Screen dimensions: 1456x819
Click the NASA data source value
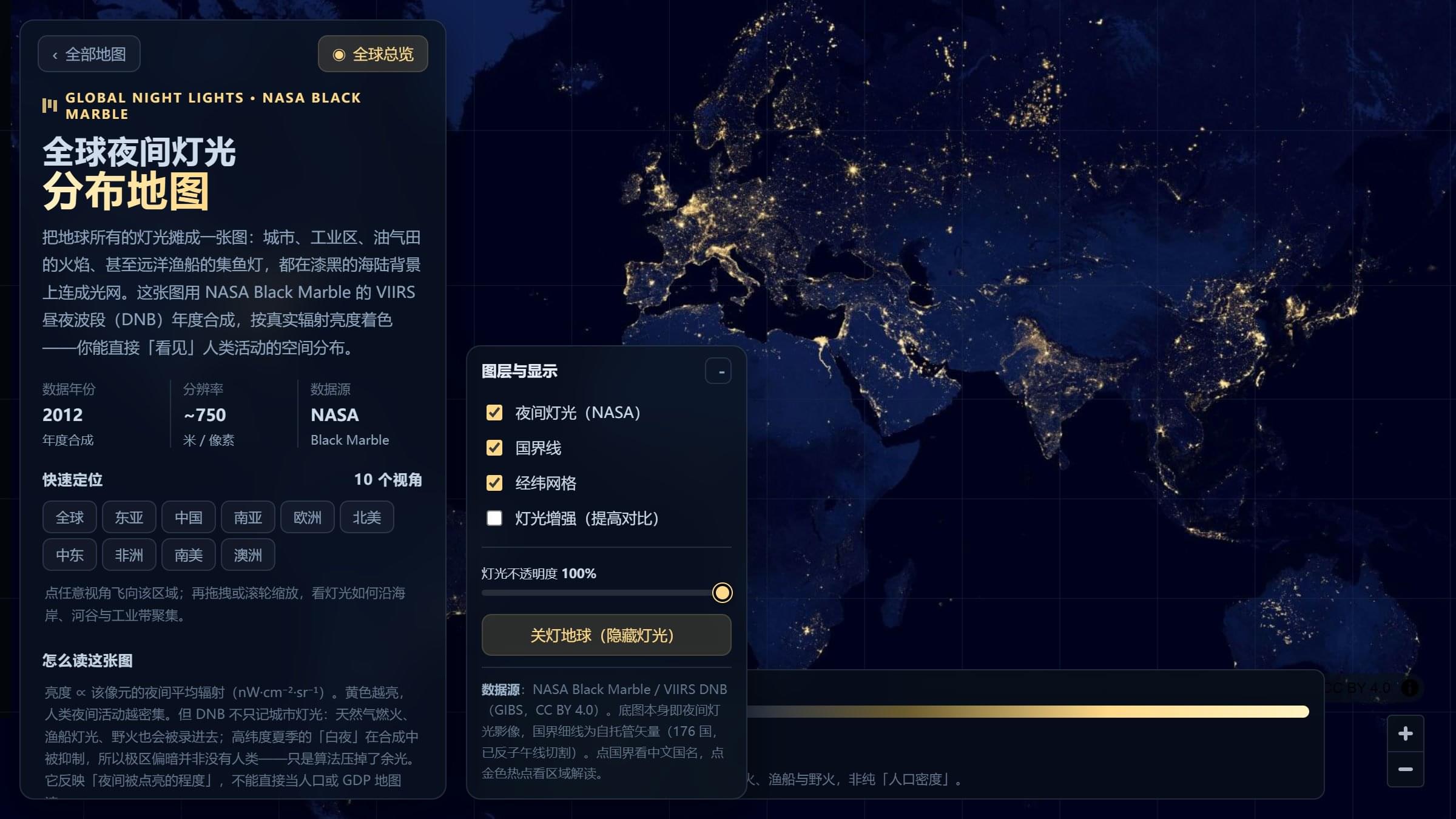(335, 415)
